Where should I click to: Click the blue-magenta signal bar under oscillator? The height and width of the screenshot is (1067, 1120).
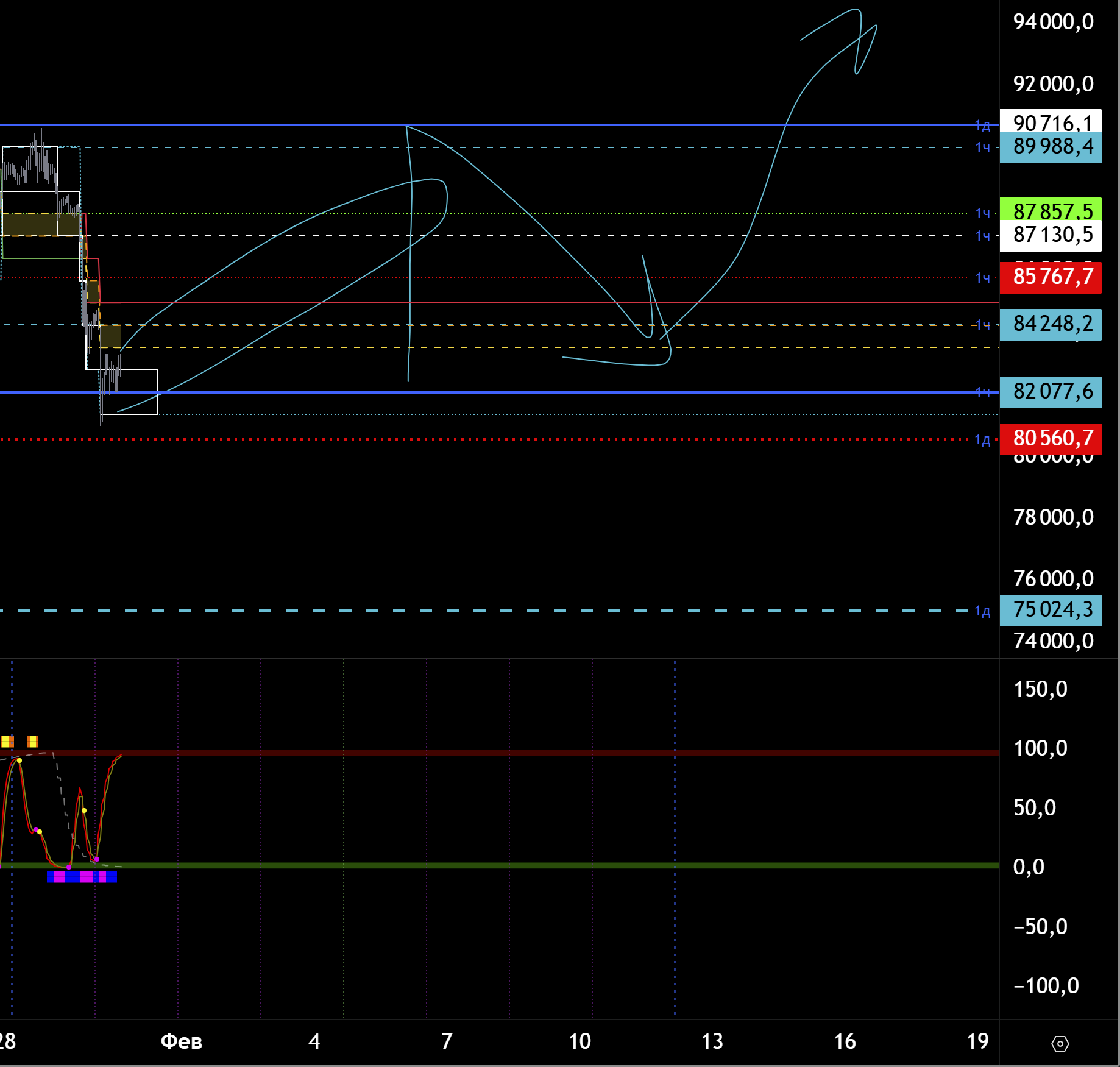(82, 877)
